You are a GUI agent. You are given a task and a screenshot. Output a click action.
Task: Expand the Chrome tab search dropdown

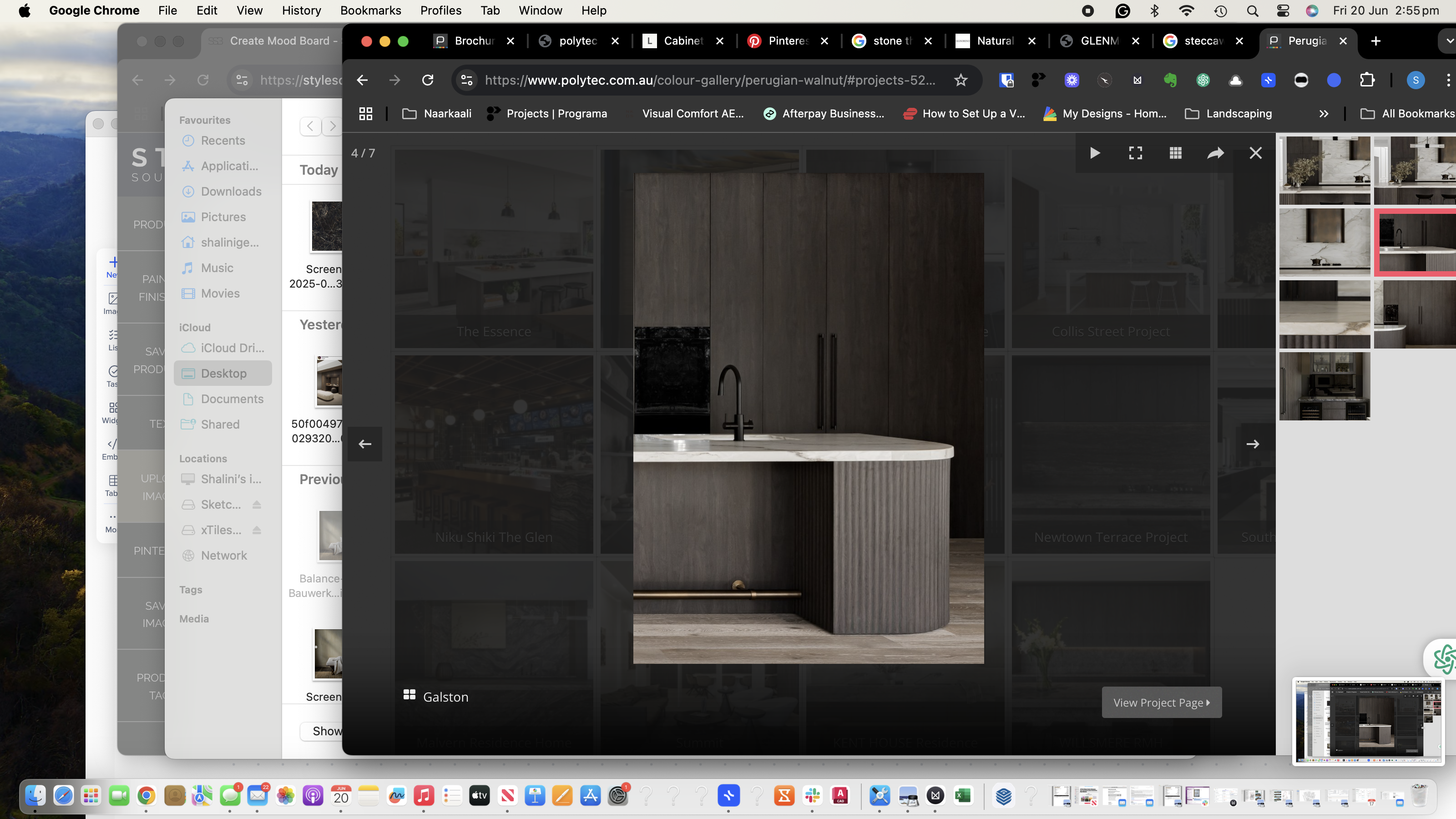[1448, 40]
